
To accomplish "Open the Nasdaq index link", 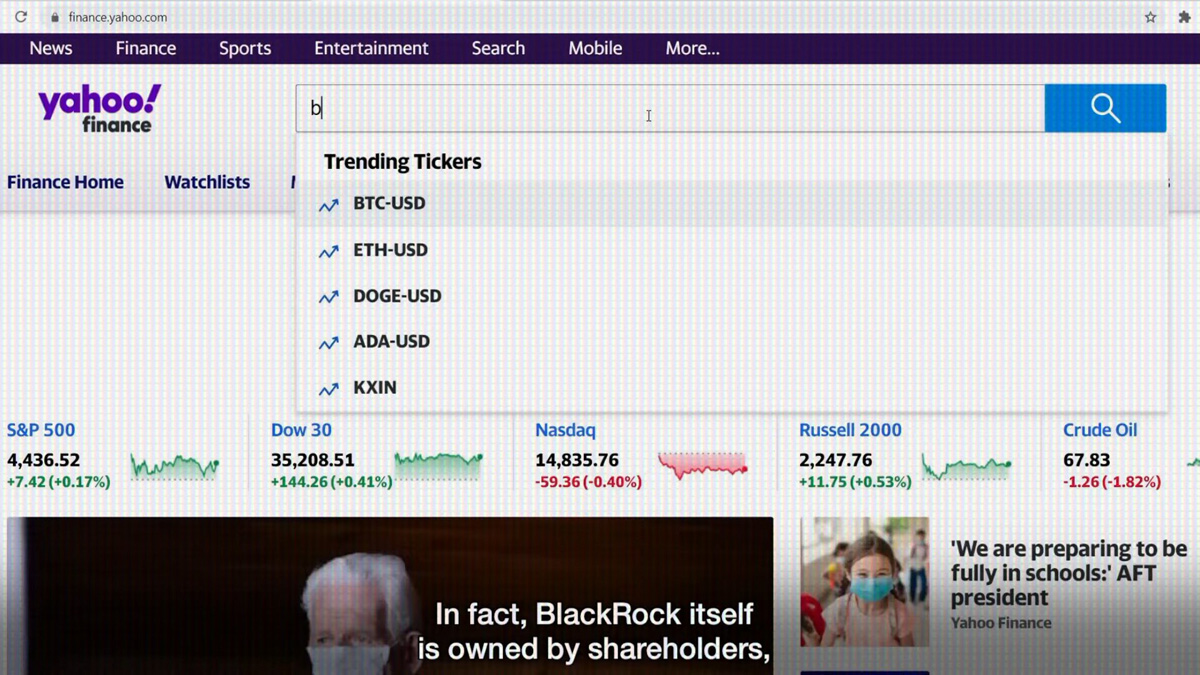I will 565,430.
